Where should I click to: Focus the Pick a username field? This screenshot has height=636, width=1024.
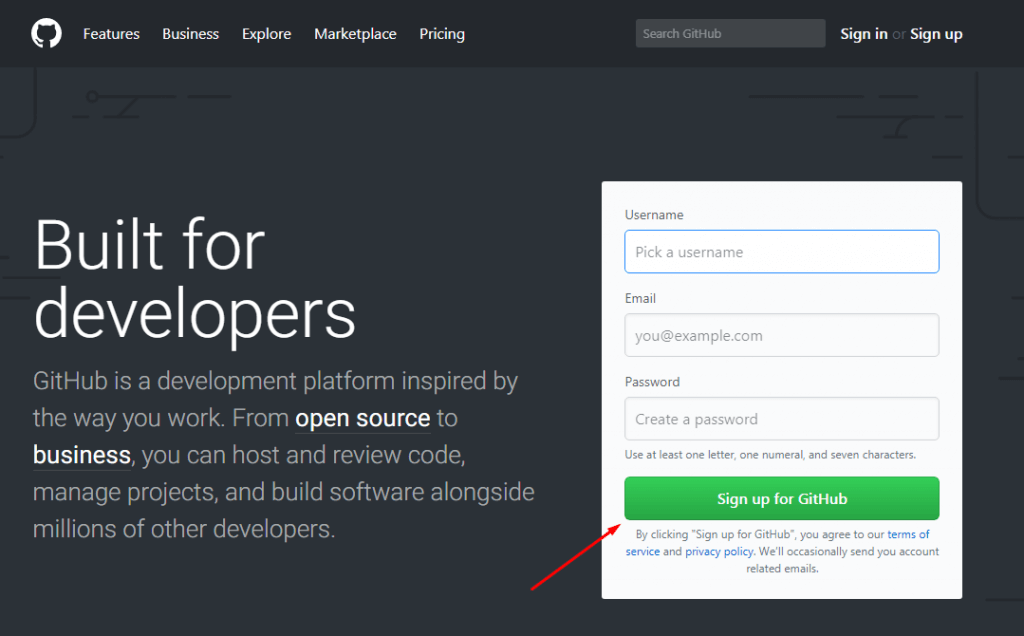[x=781, y=251]
